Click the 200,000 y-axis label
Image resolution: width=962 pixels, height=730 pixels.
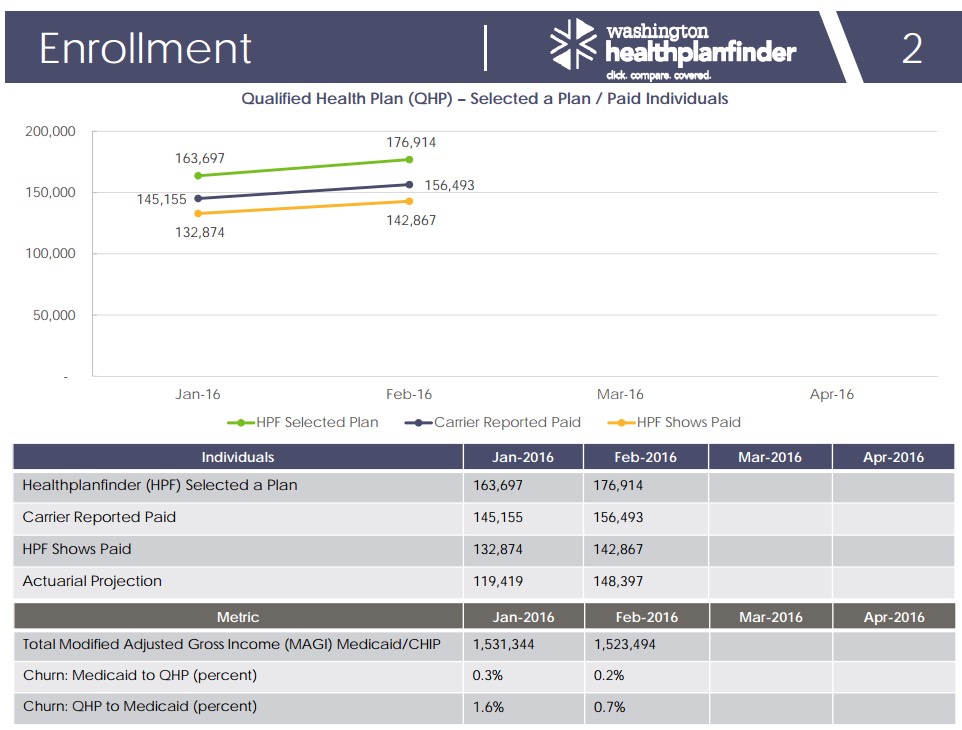tap(50, 131)
